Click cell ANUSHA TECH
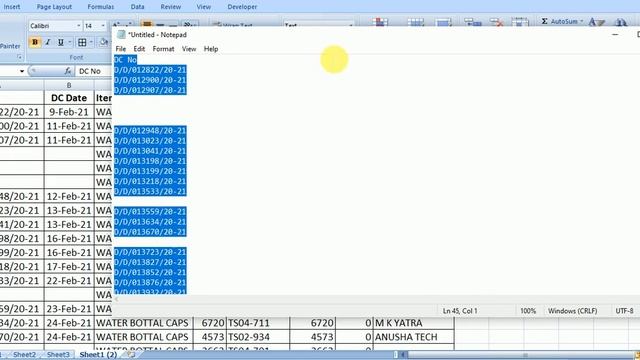This screenshot has height=360, width=640. (413, 337)
